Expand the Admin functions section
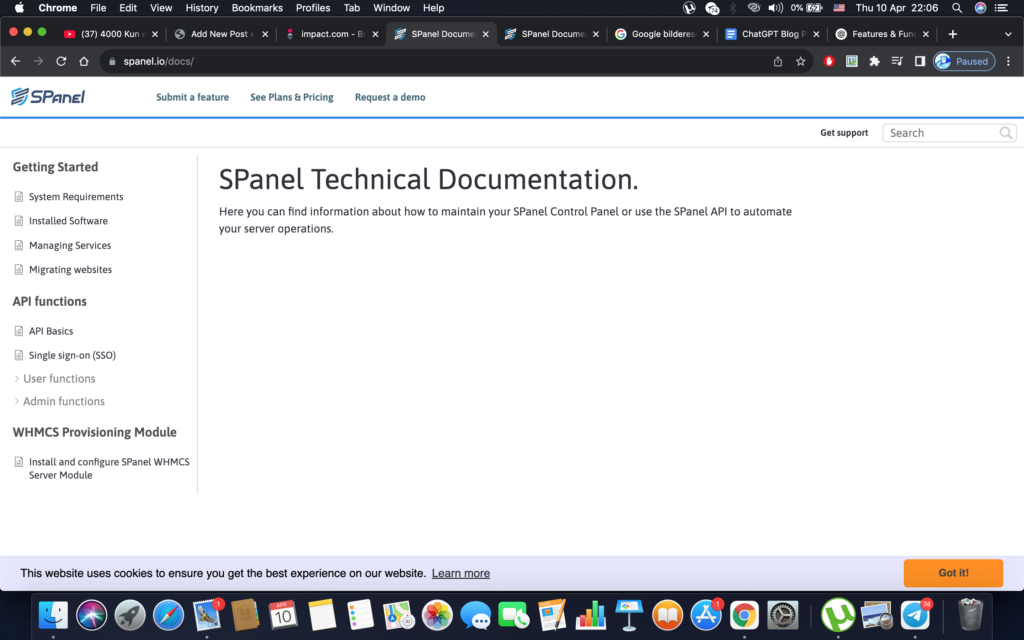The image size is (1024, 640). [x=59, y=402]
